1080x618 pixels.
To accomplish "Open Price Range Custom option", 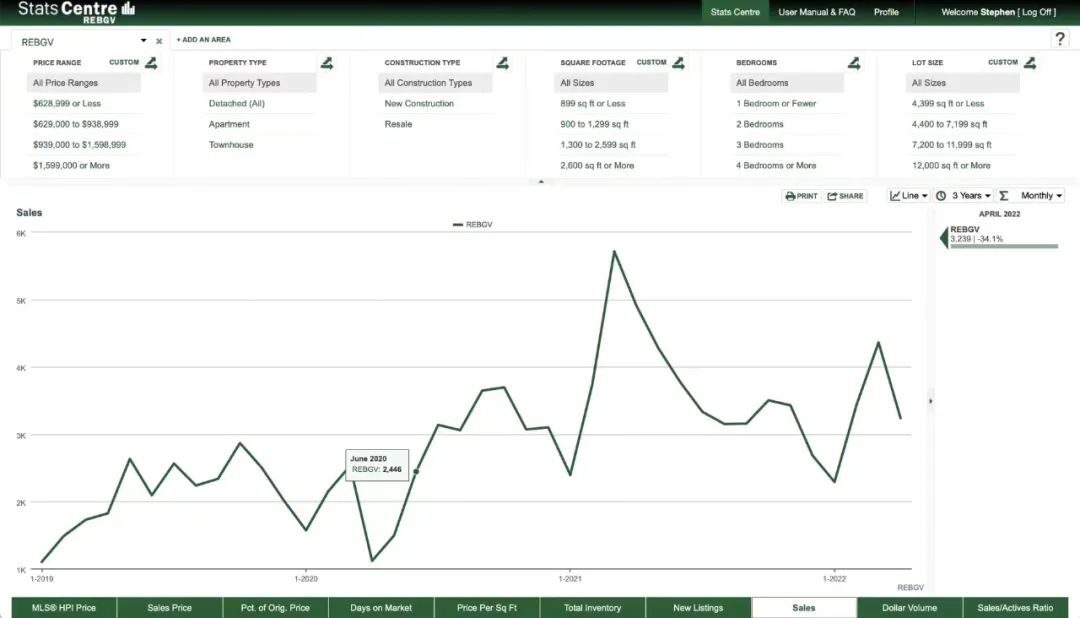I will (124, 63).
